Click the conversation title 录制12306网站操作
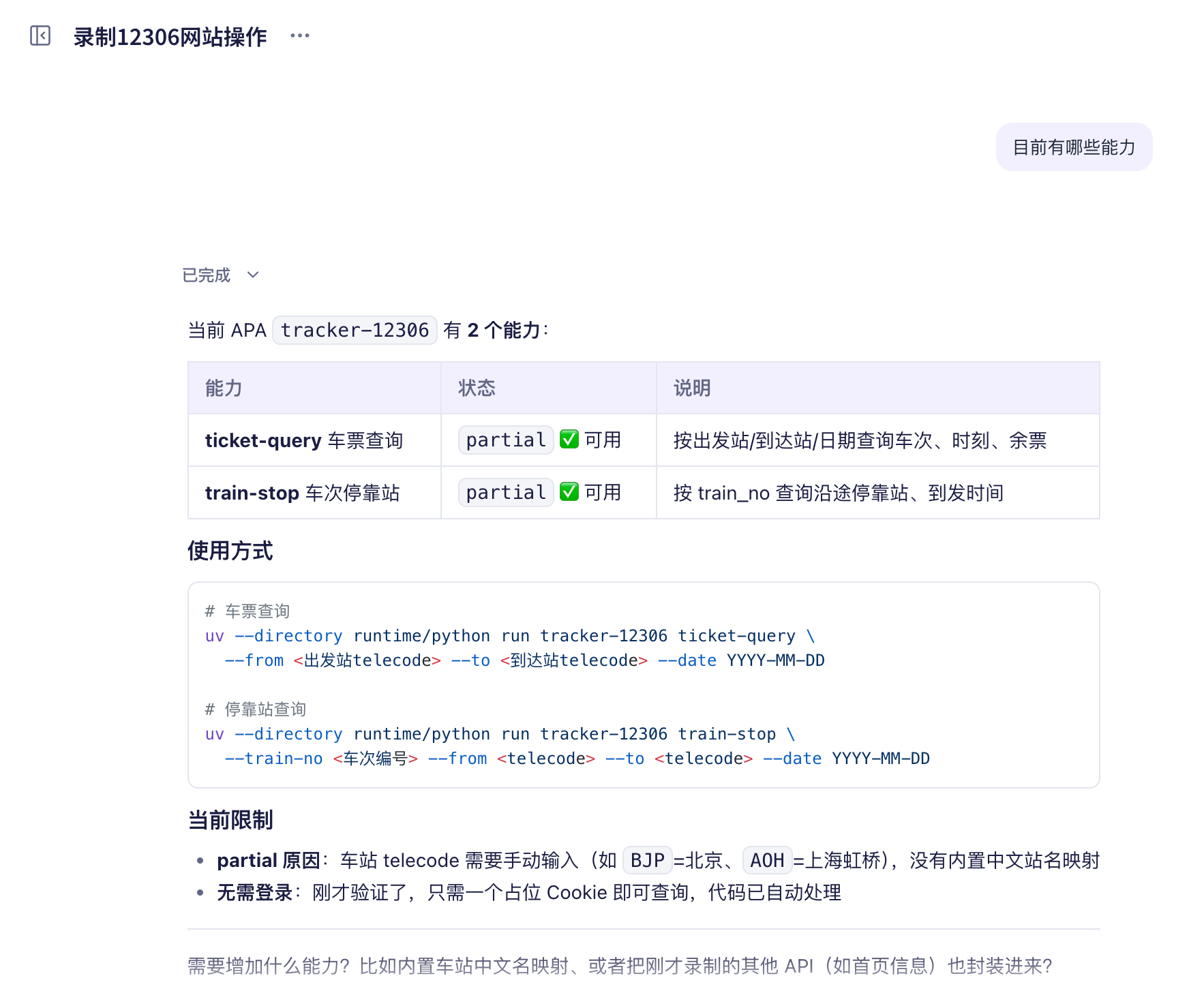The height and width of the screenshot is (1006, 1204). (170, 37)
